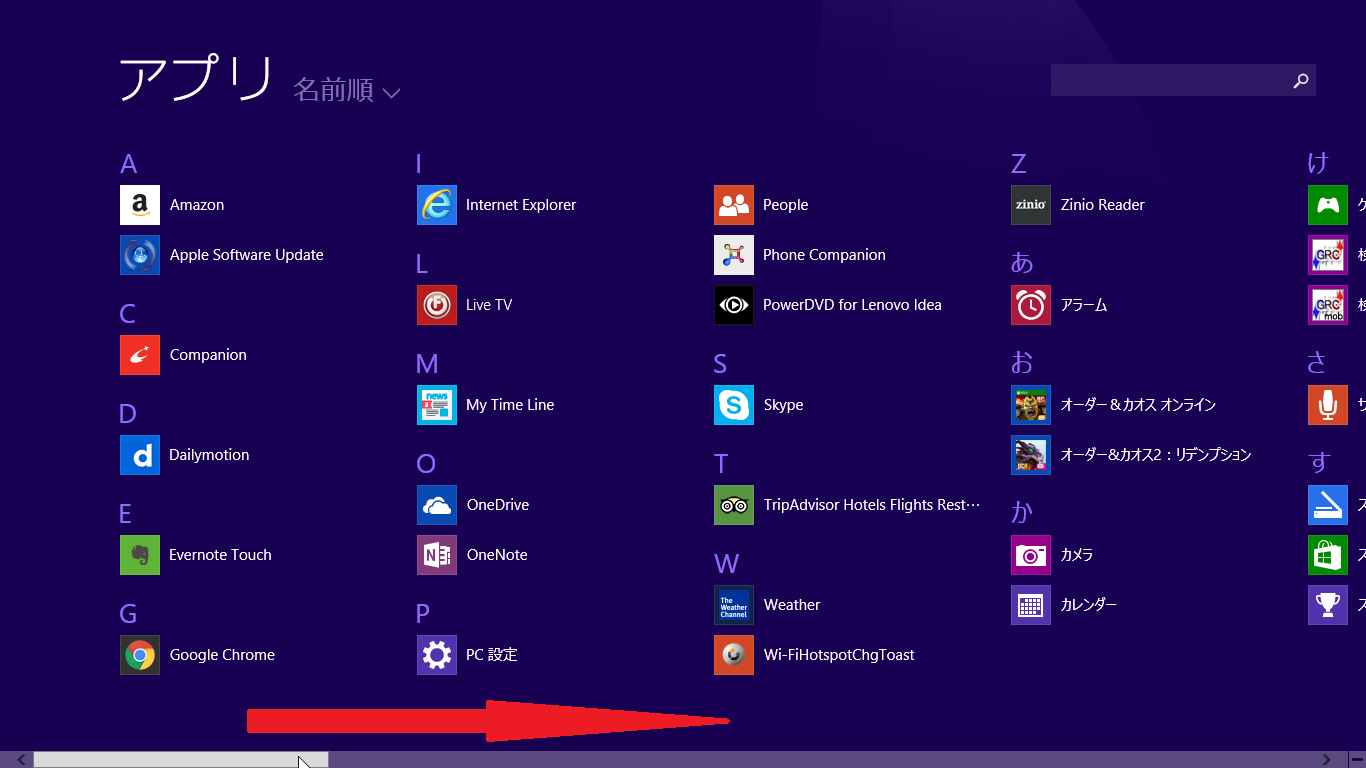The image size is (1366, 768).
Task: Launch Apple Software Update icon
Action: point(140,255)
